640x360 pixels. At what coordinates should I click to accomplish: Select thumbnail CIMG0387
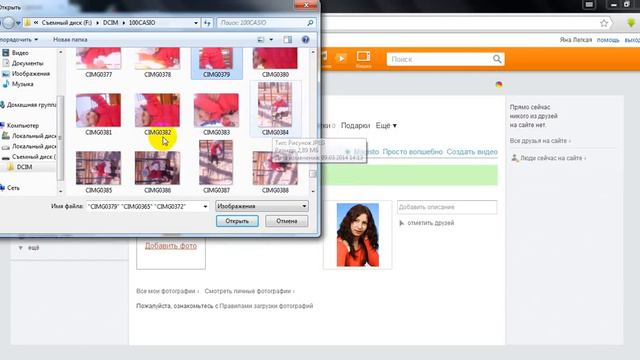[216, 162]
